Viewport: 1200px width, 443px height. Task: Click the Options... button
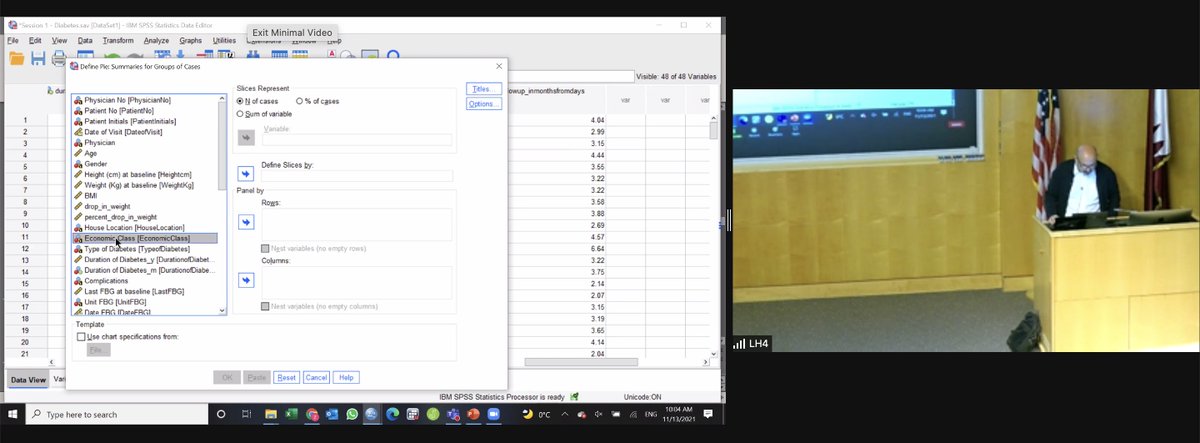coord(483,104)
